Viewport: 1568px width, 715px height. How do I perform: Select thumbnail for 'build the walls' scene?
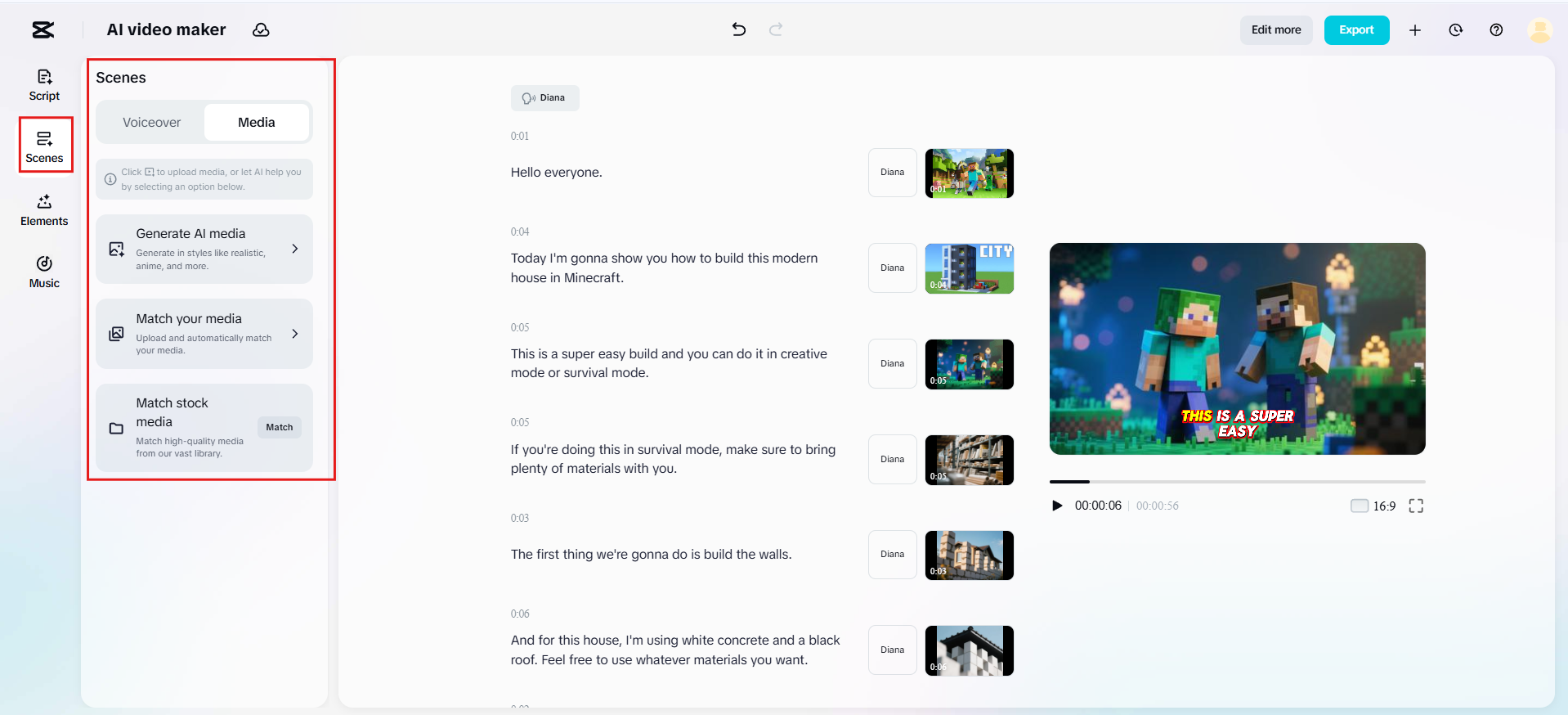(x=970, y=555)
